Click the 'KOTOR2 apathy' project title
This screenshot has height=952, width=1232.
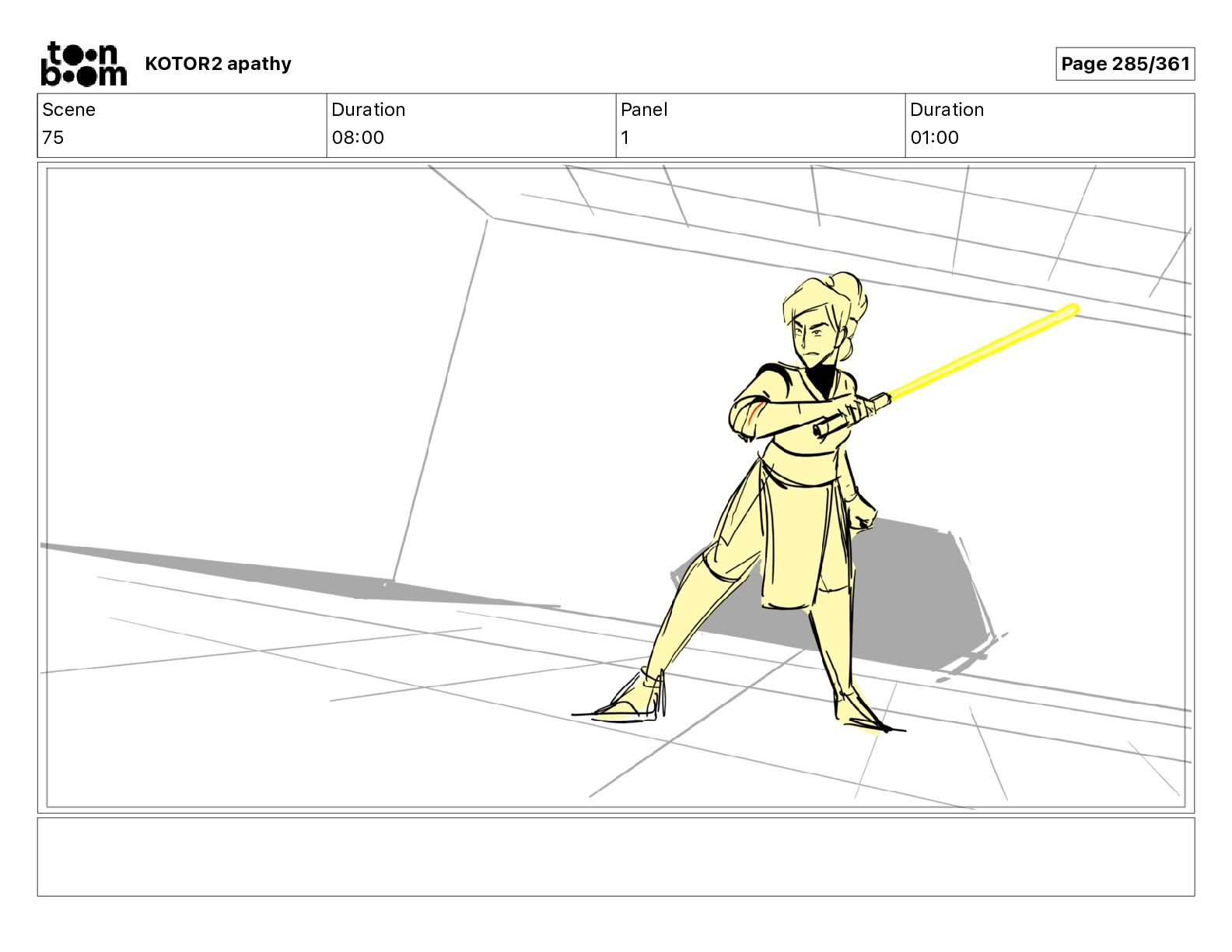(x=218, y=64)
